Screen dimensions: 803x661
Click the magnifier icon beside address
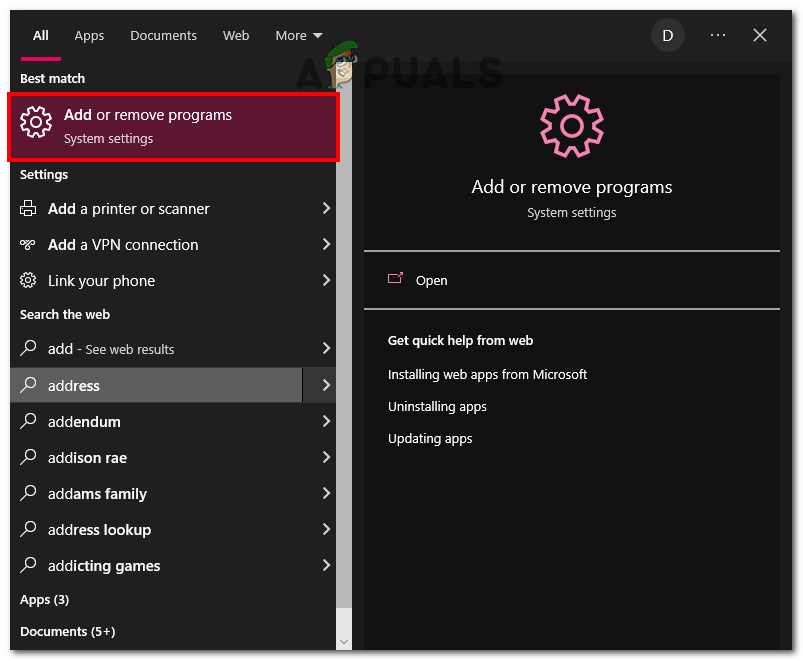pos(28,384)
